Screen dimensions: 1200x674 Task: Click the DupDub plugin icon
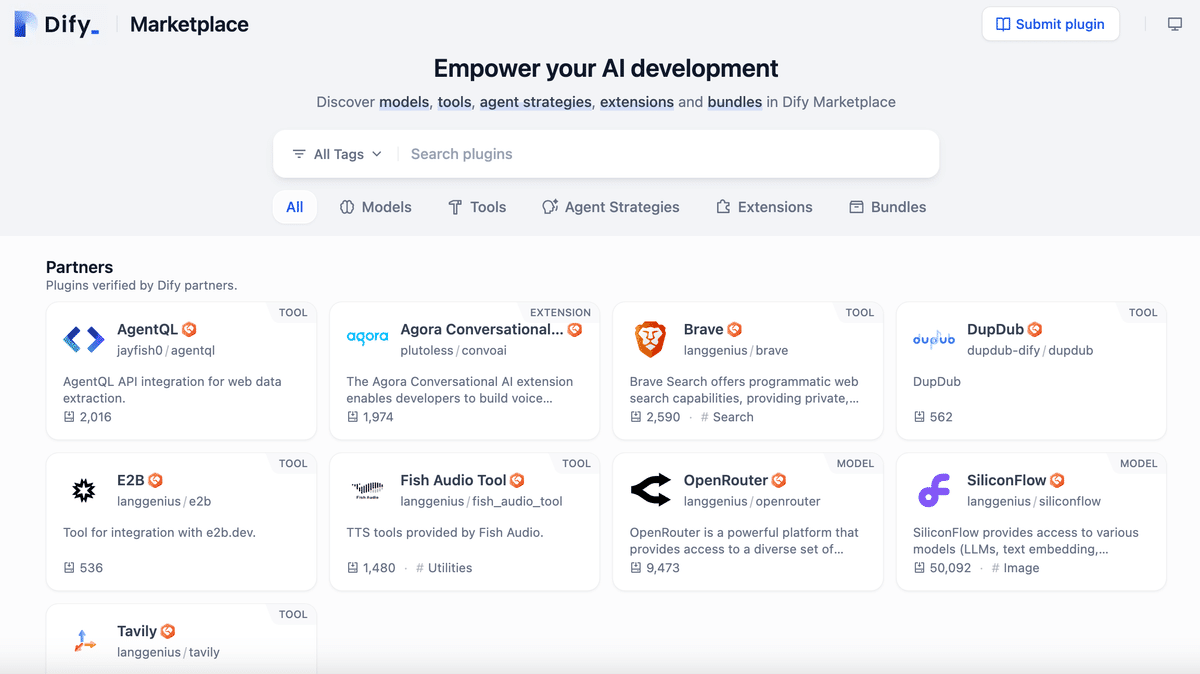tap(933, 339)
